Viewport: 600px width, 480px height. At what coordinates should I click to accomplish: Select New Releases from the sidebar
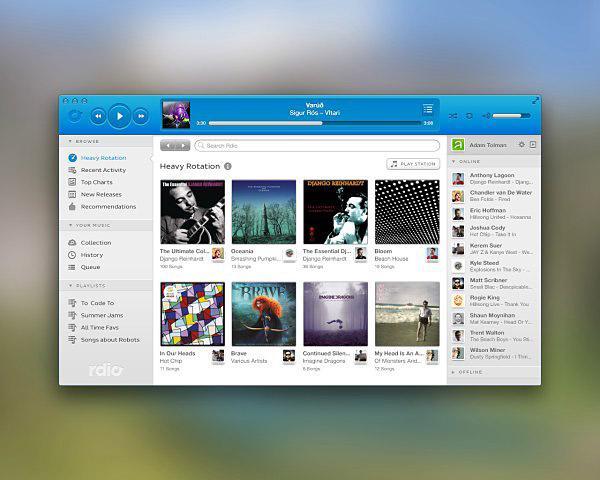coord(100,194)
